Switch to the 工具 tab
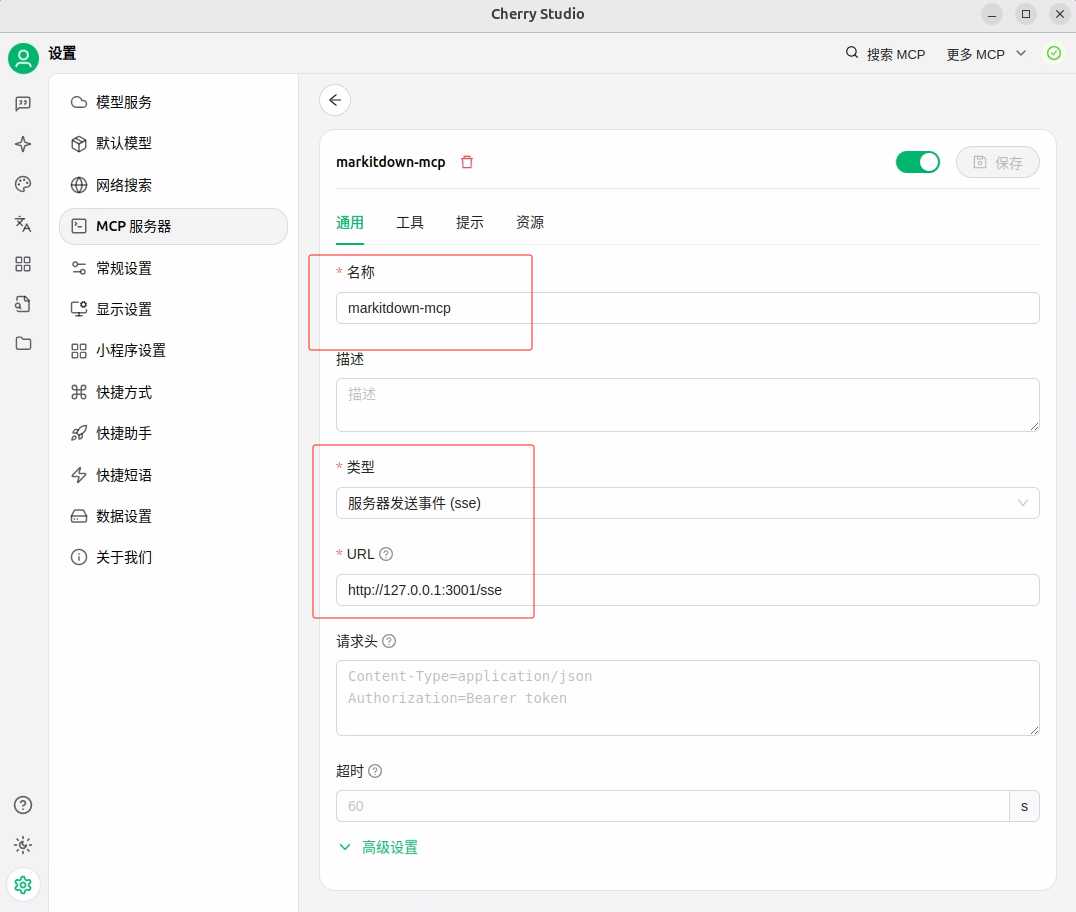This screenshot has height=912, width=1076. [410, 222]
